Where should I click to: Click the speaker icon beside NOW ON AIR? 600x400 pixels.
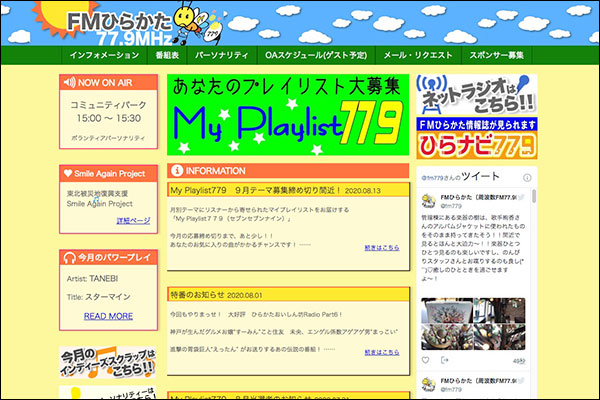[x=68, y=83]
